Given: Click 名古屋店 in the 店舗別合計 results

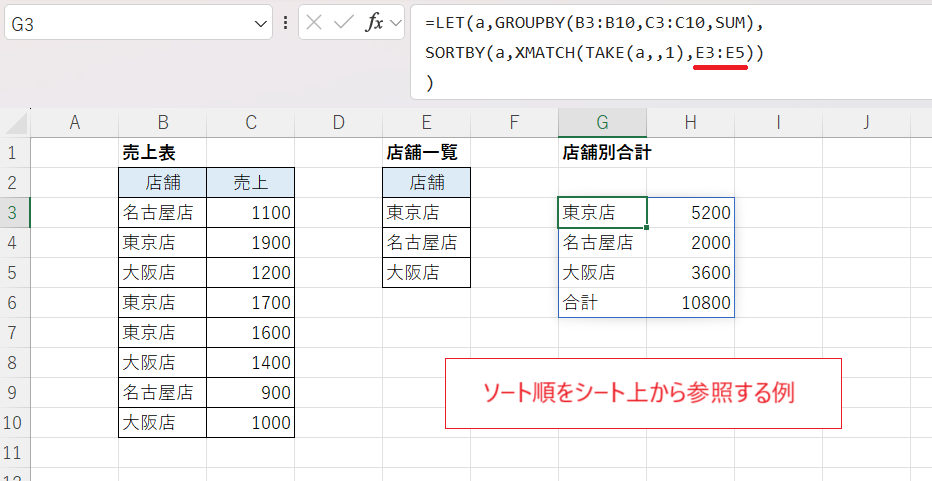Looking at the screenshot, I should pyautogui.click(x=603, y=243).
